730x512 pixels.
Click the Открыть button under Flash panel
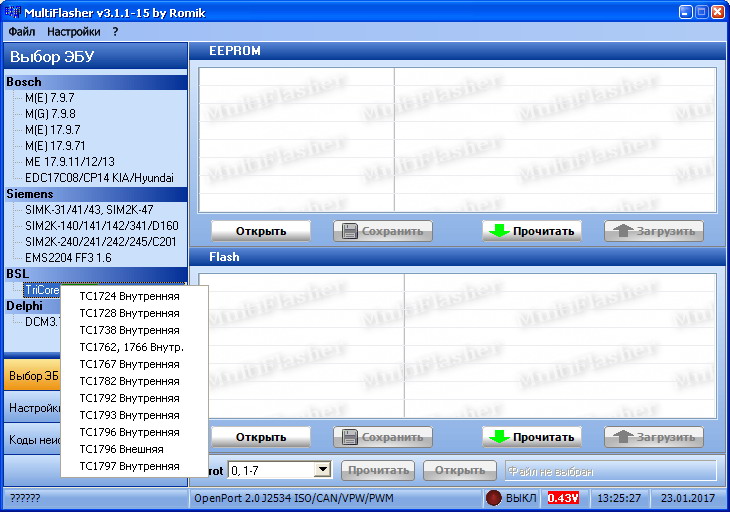(x=260, y=437)
